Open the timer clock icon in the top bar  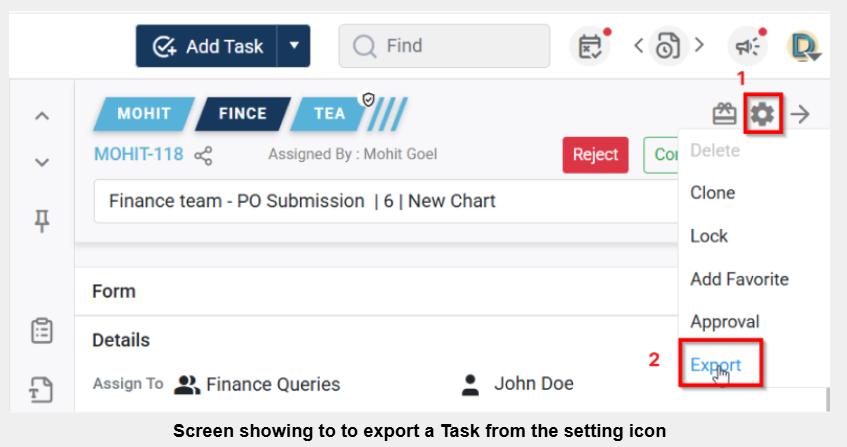pyautogui.click(x=665, y=46)
